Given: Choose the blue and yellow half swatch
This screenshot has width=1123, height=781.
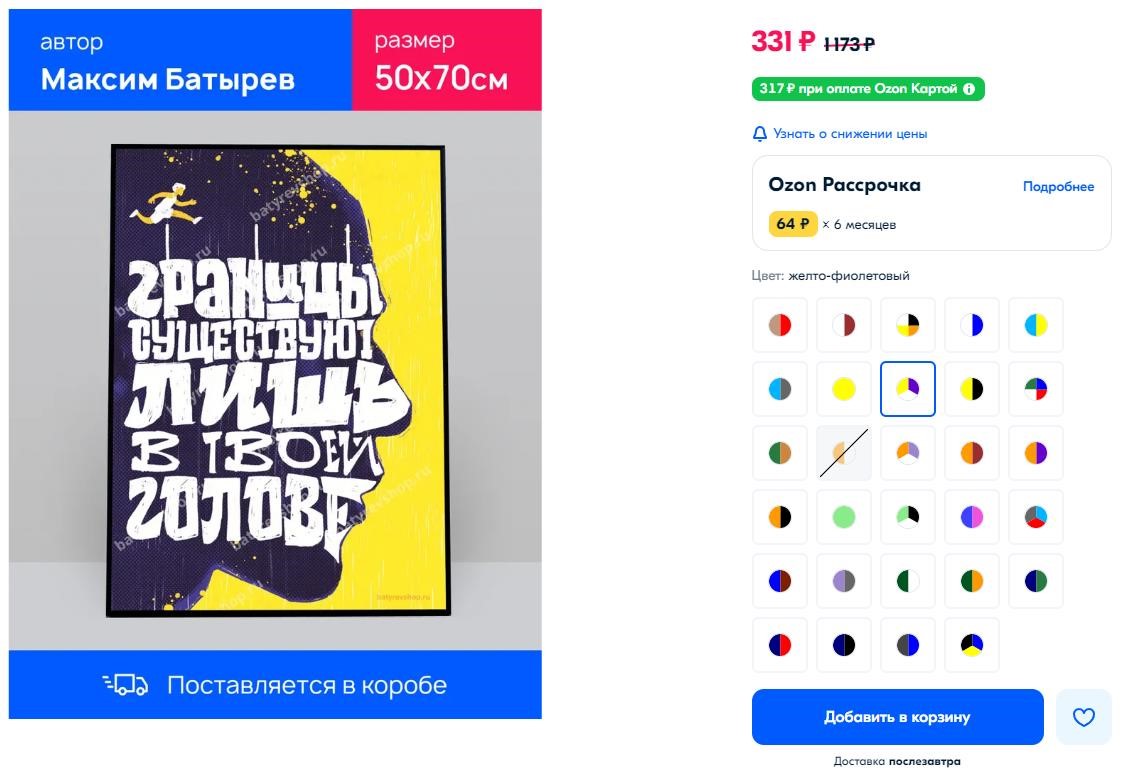Looking at the screenshot, I should pyautogui.click(x=1036, y=325).
